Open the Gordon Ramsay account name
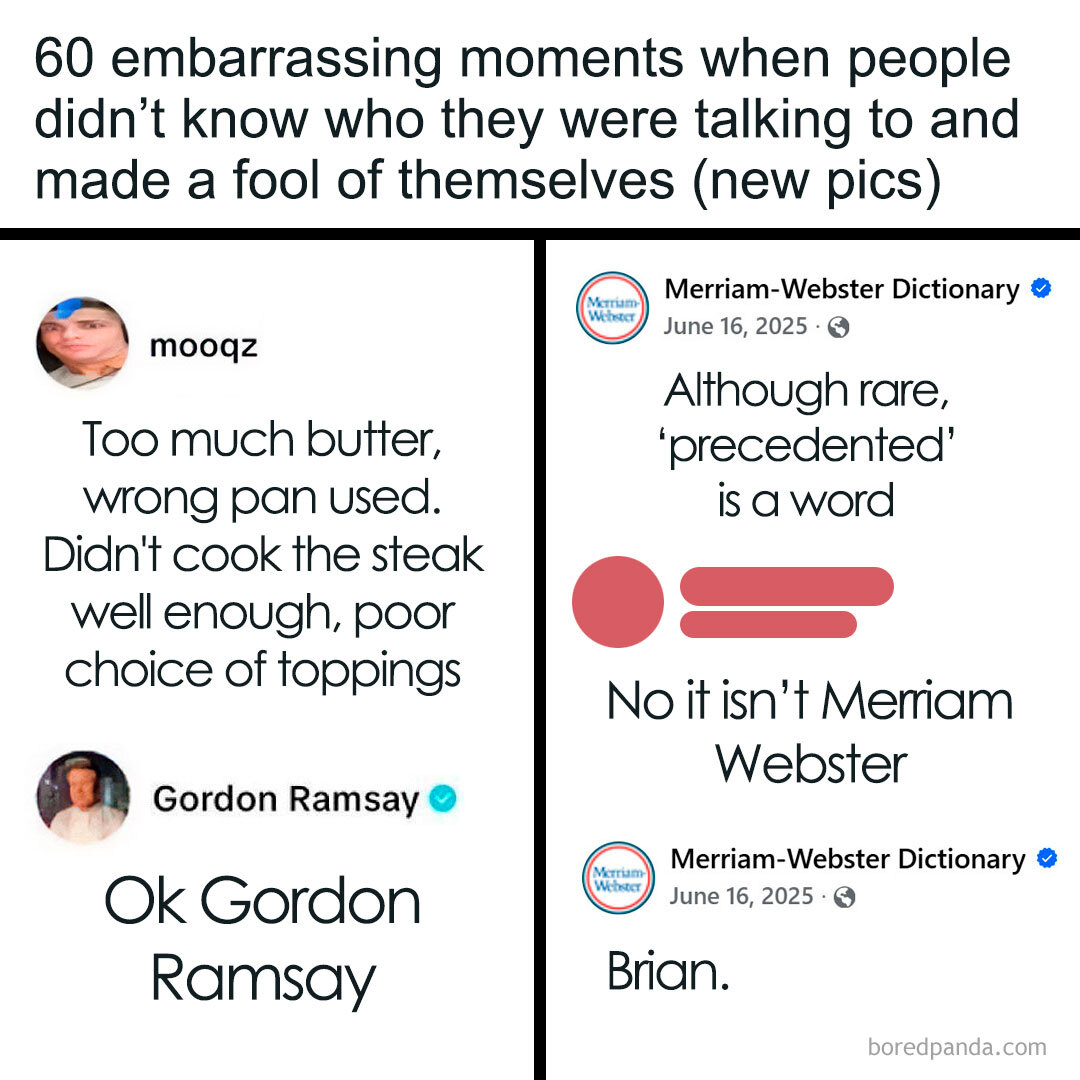 (x=286, y=800)
